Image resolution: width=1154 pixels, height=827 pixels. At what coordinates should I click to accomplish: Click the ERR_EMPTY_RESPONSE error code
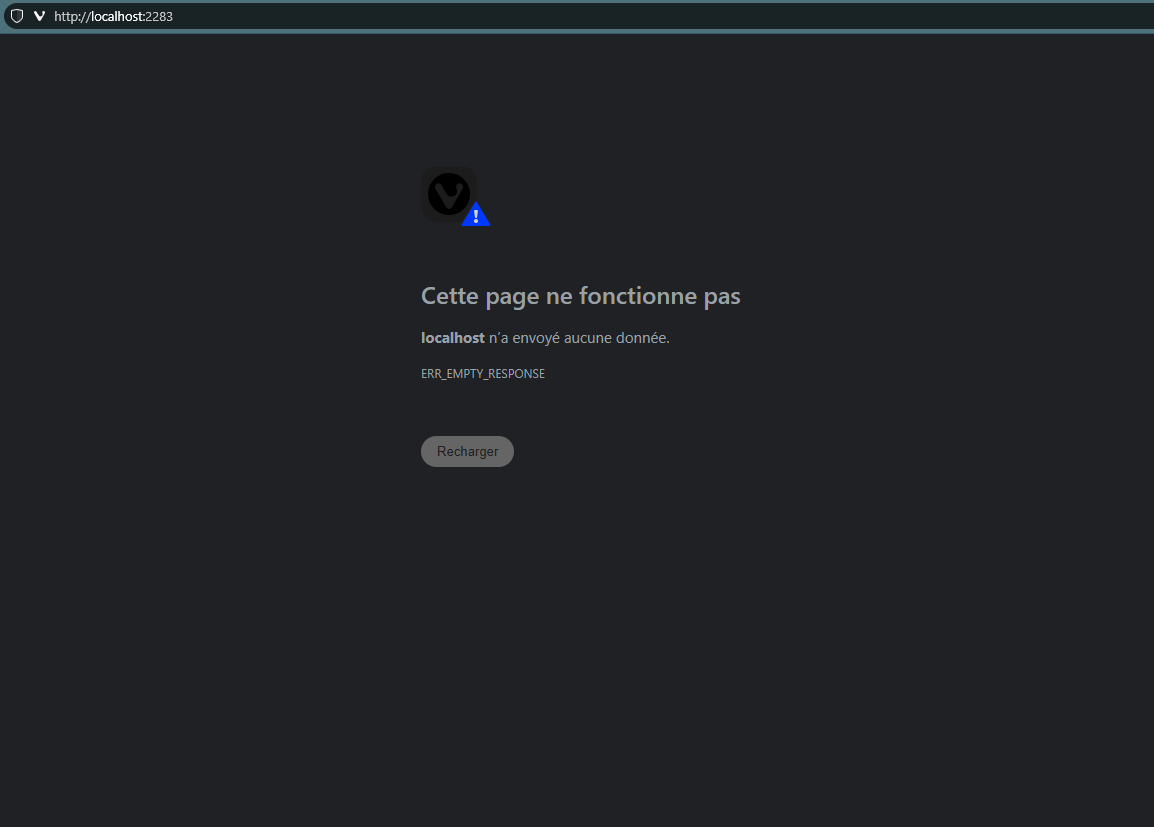point(482,374)
